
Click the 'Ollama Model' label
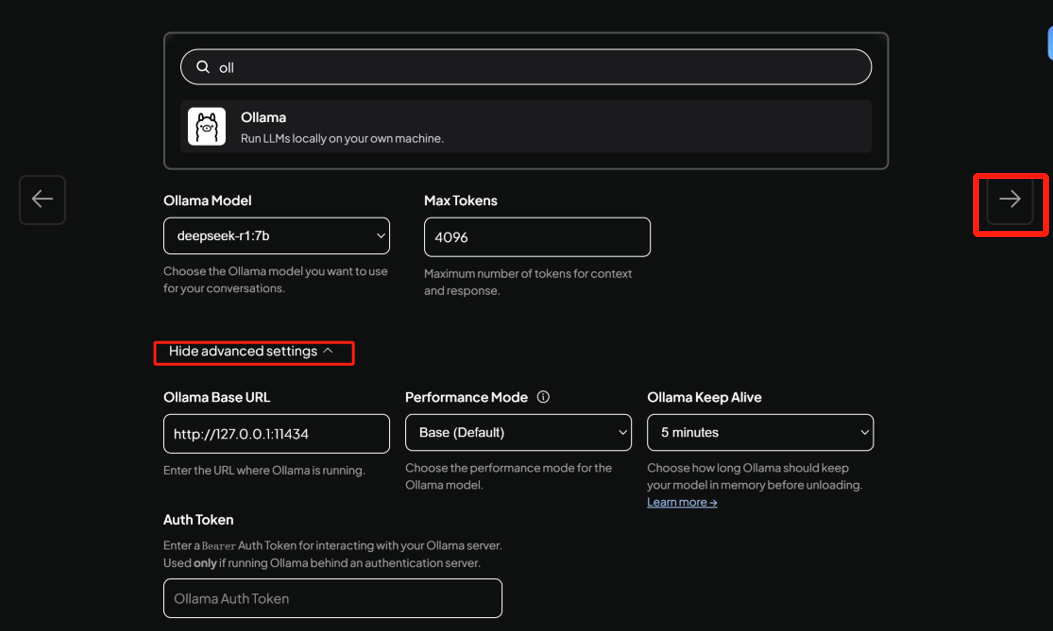[208, 200]
